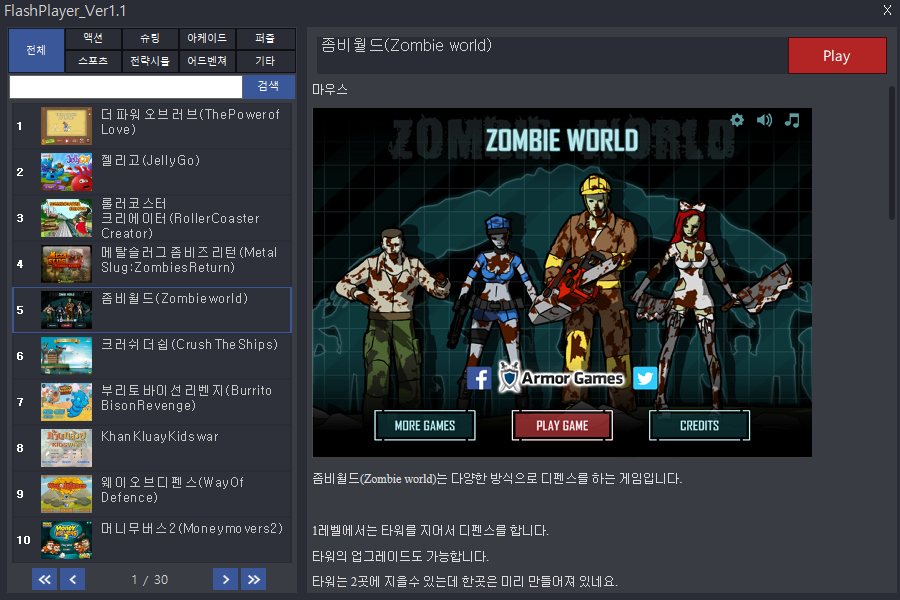The image size is (900, 600).
Task: Click PLAY GAME in the game preview
Action: click(562, 425)
